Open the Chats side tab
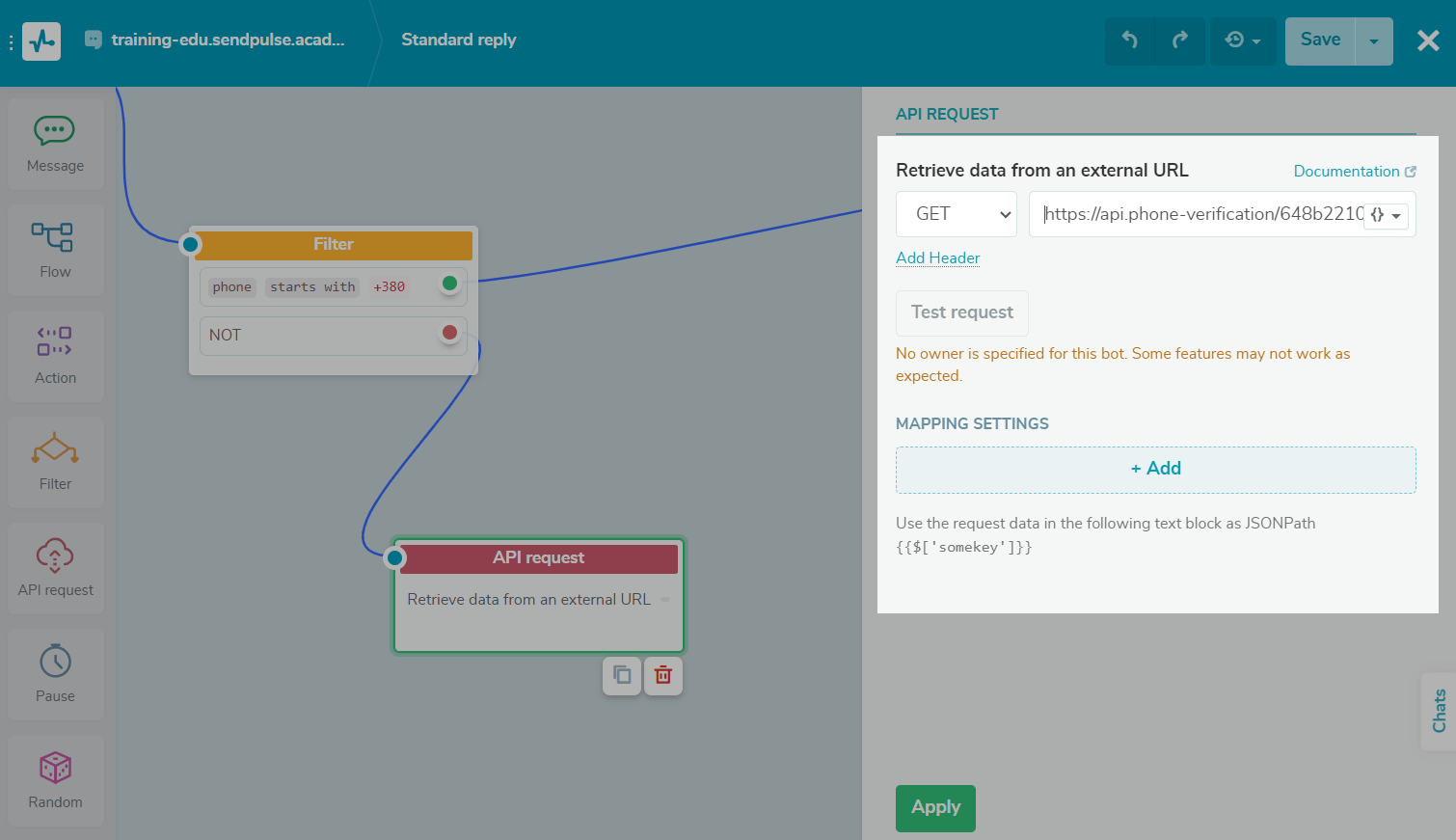 point(1439,711)
